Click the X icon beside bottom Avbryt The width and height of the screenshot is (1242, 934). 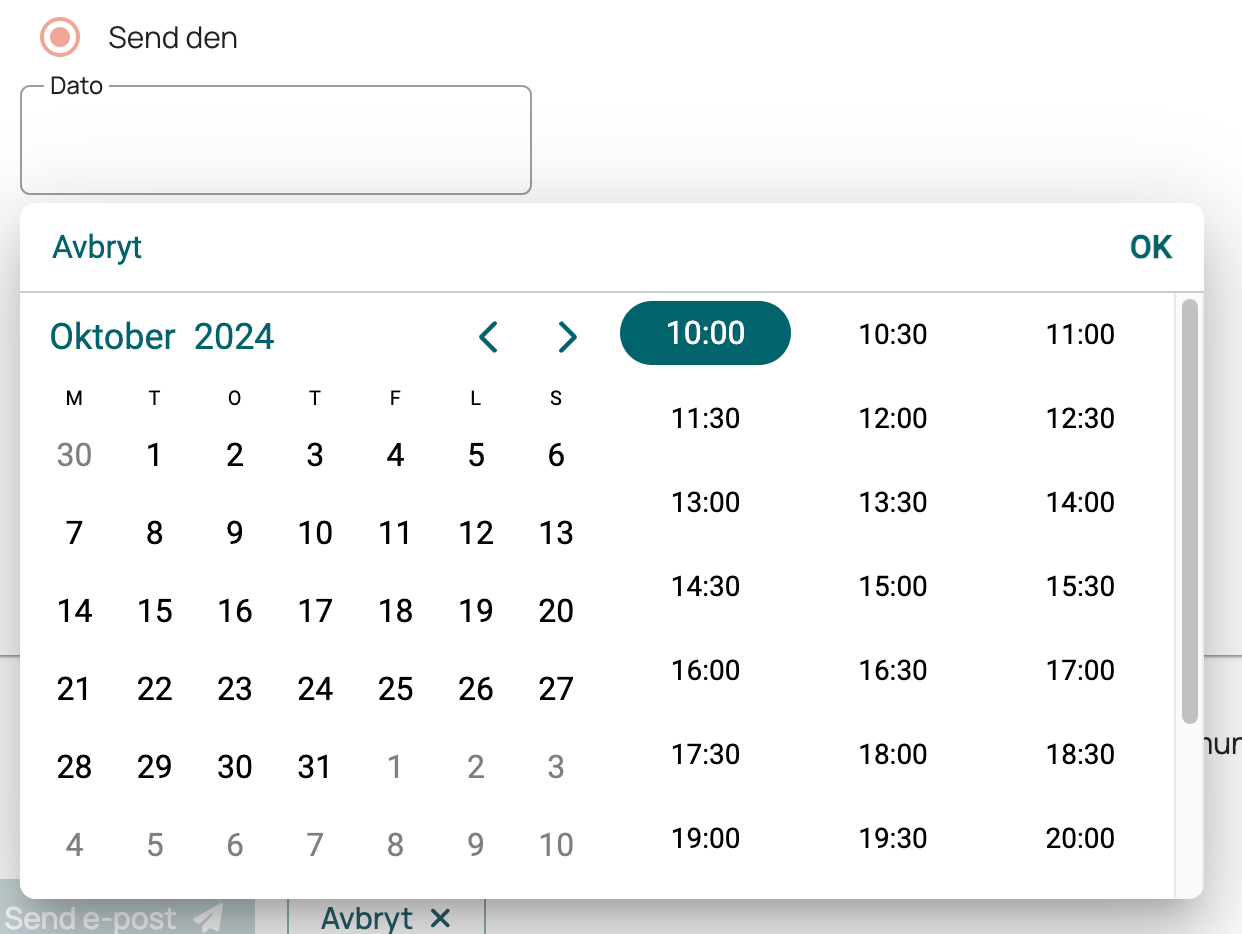point(440,917)
